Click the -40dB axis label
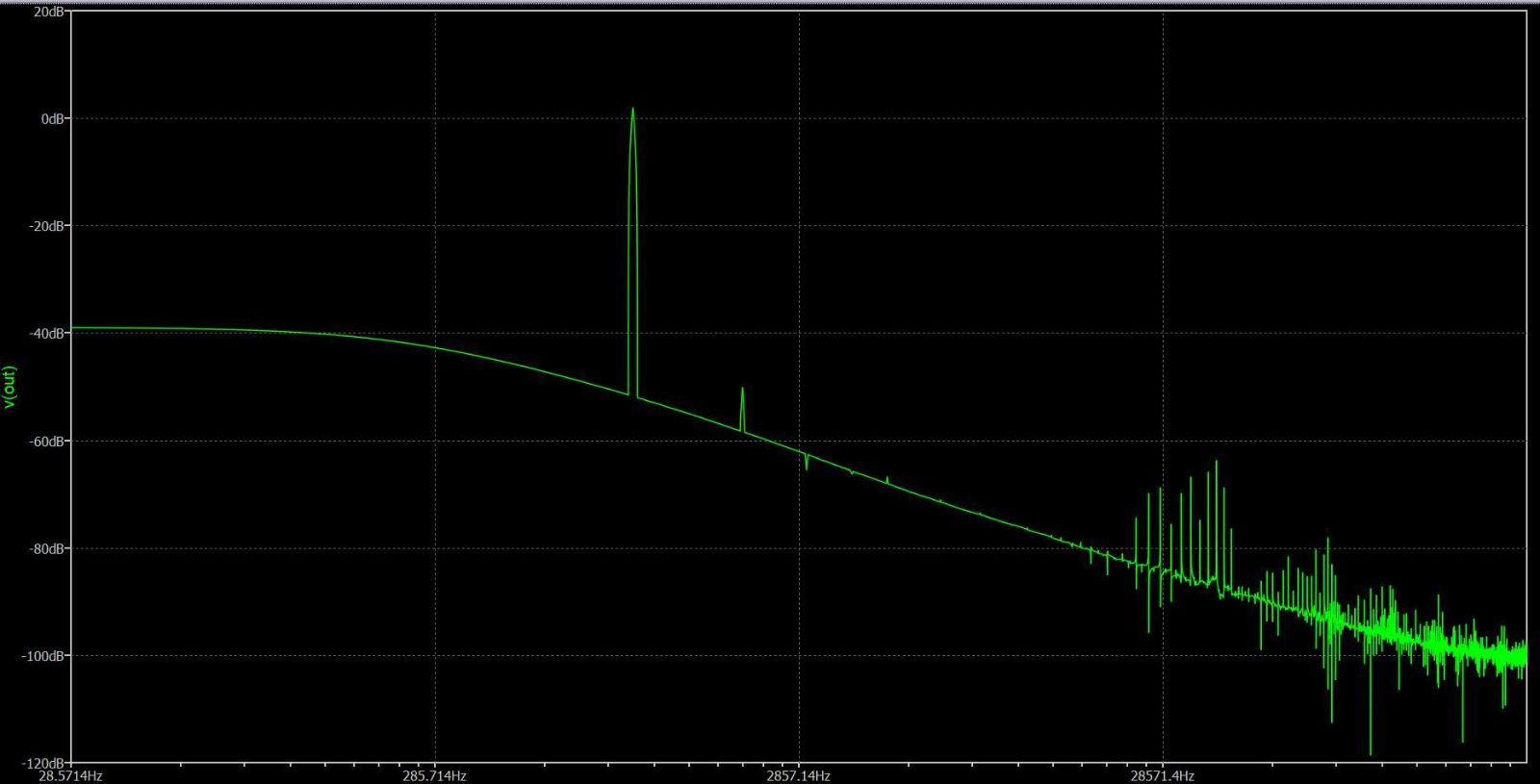This screenshot has height=784, width=1540. pyautogui.click(x=46, y=334)
